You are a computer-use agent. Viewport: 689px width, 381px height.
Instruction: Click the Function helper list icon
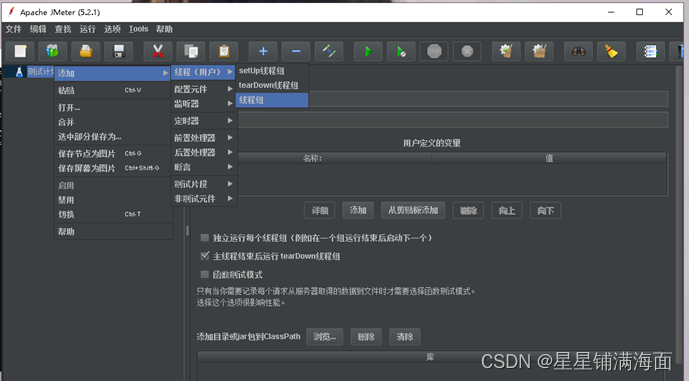(x=650, y=51)
